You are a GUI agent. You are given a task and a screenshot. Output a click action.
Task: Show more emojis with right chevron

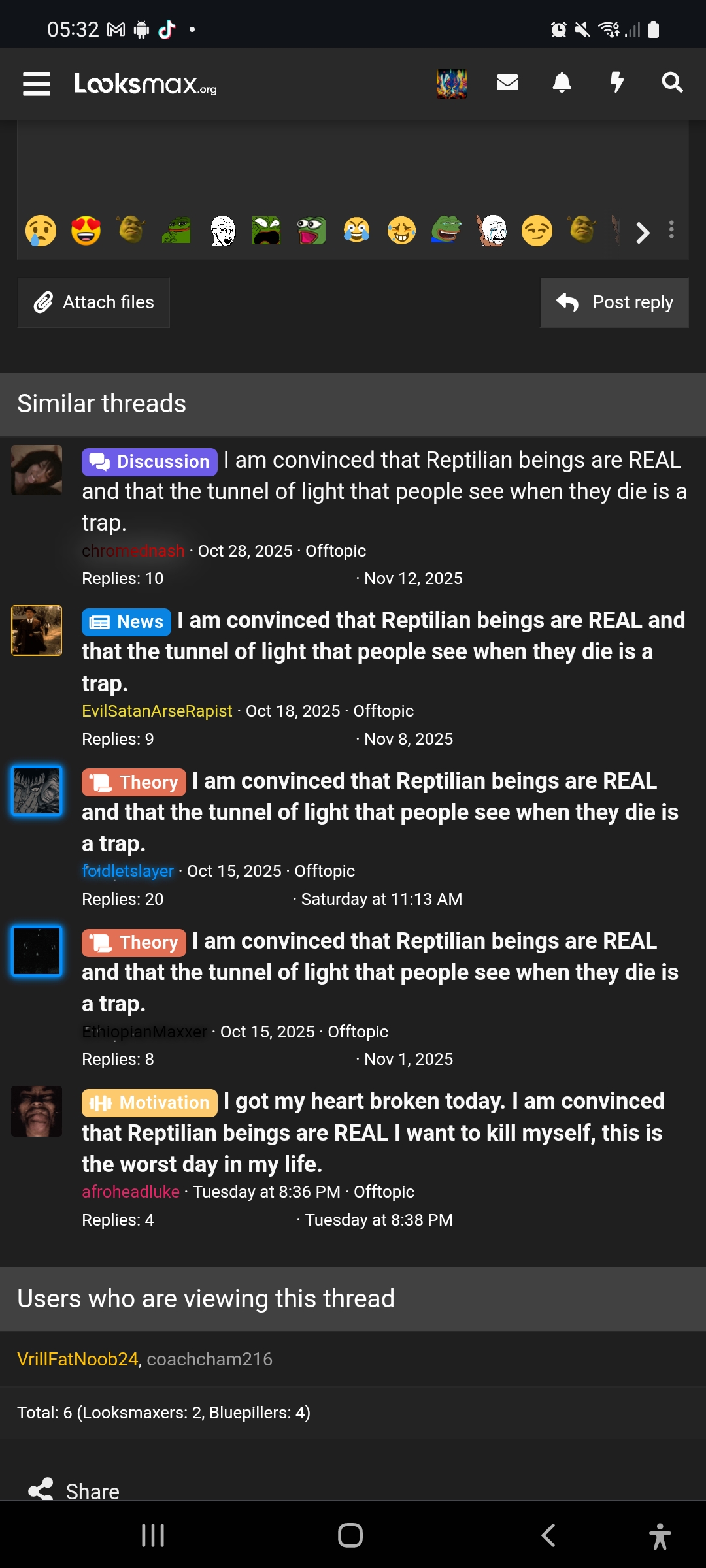[x=643, y=232]
